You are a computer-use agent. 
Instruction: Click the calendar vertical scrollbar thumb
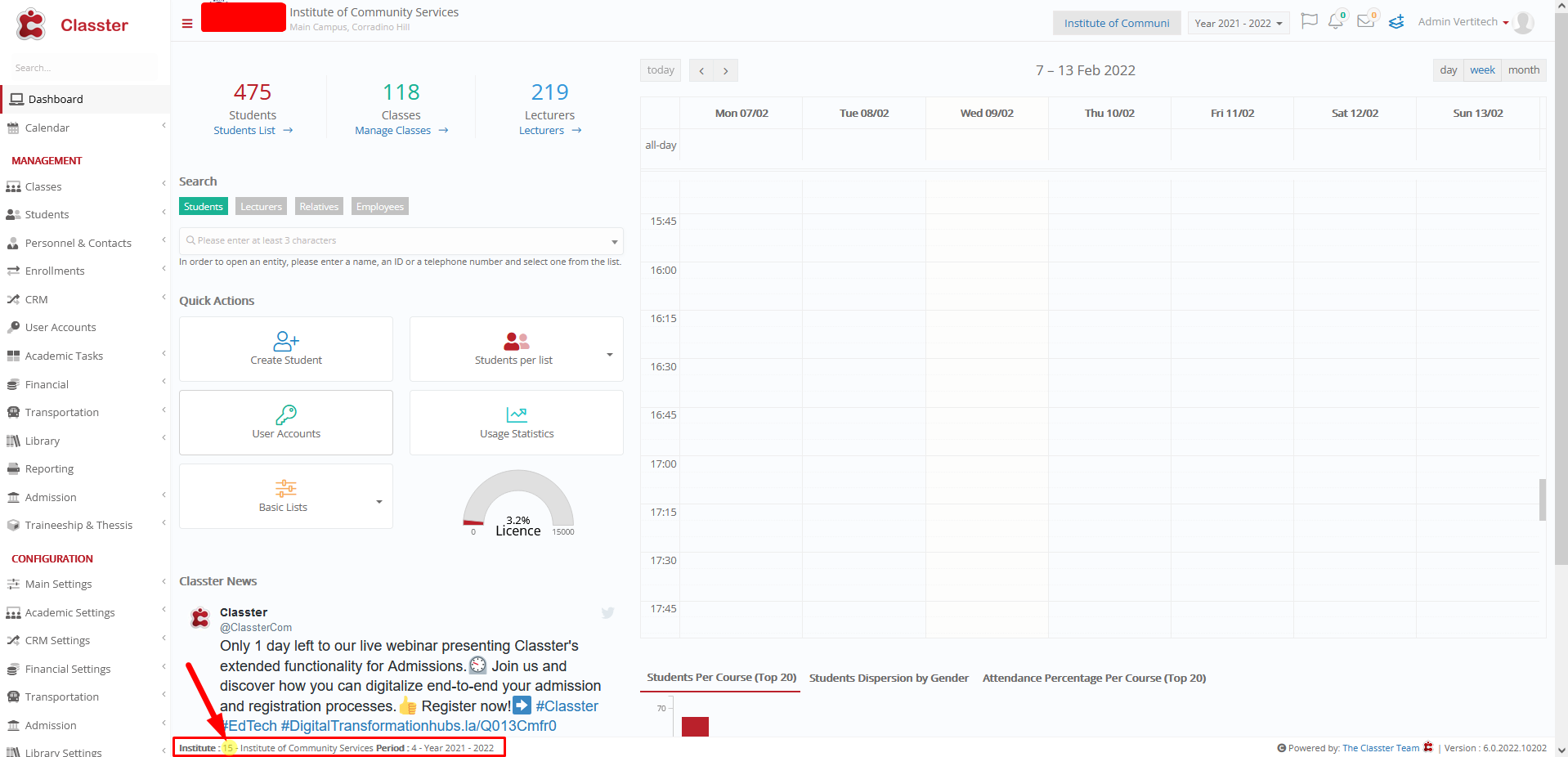[x=1543, y=499]
